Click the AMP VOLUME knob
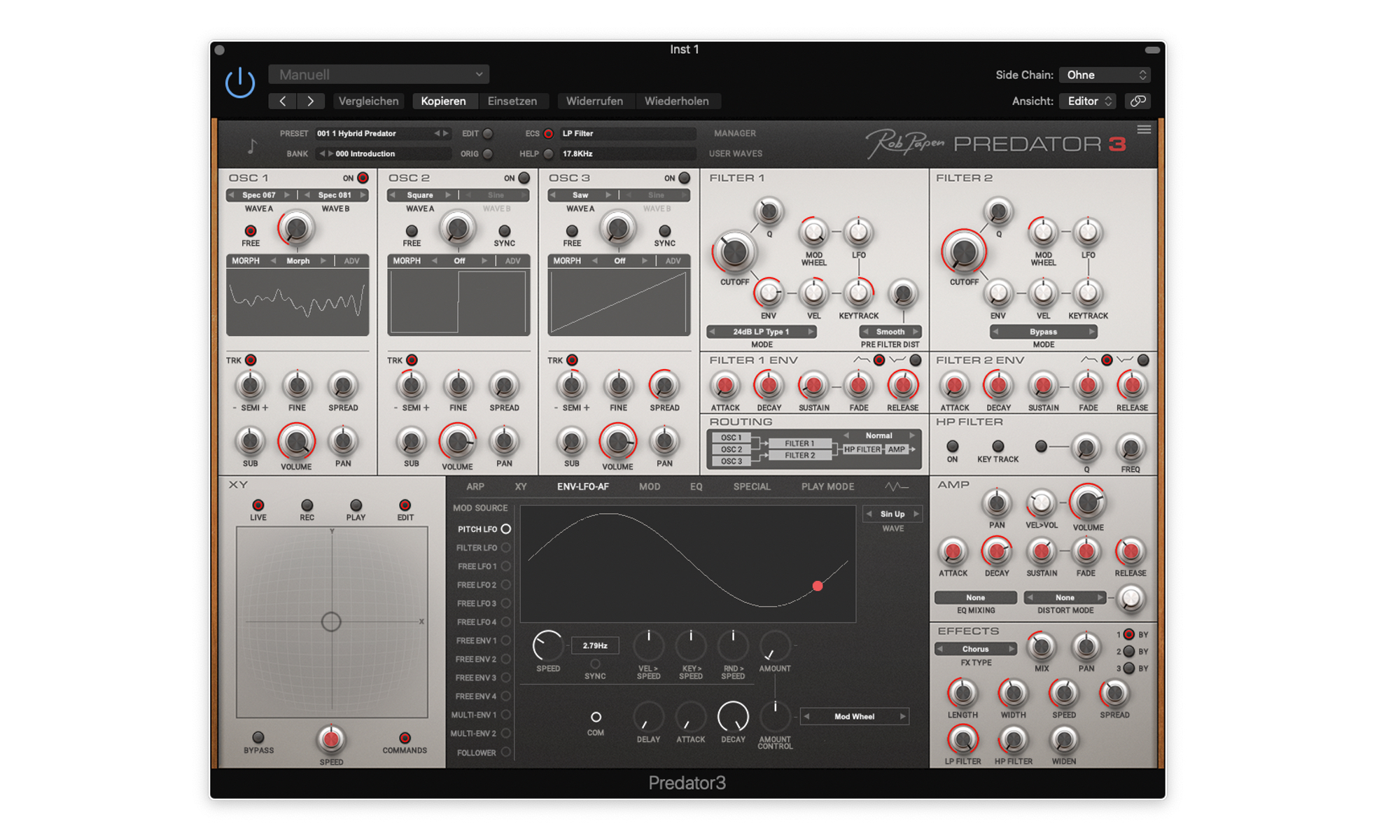This screenshot has width=1400, height=840. pos(1087,501)
